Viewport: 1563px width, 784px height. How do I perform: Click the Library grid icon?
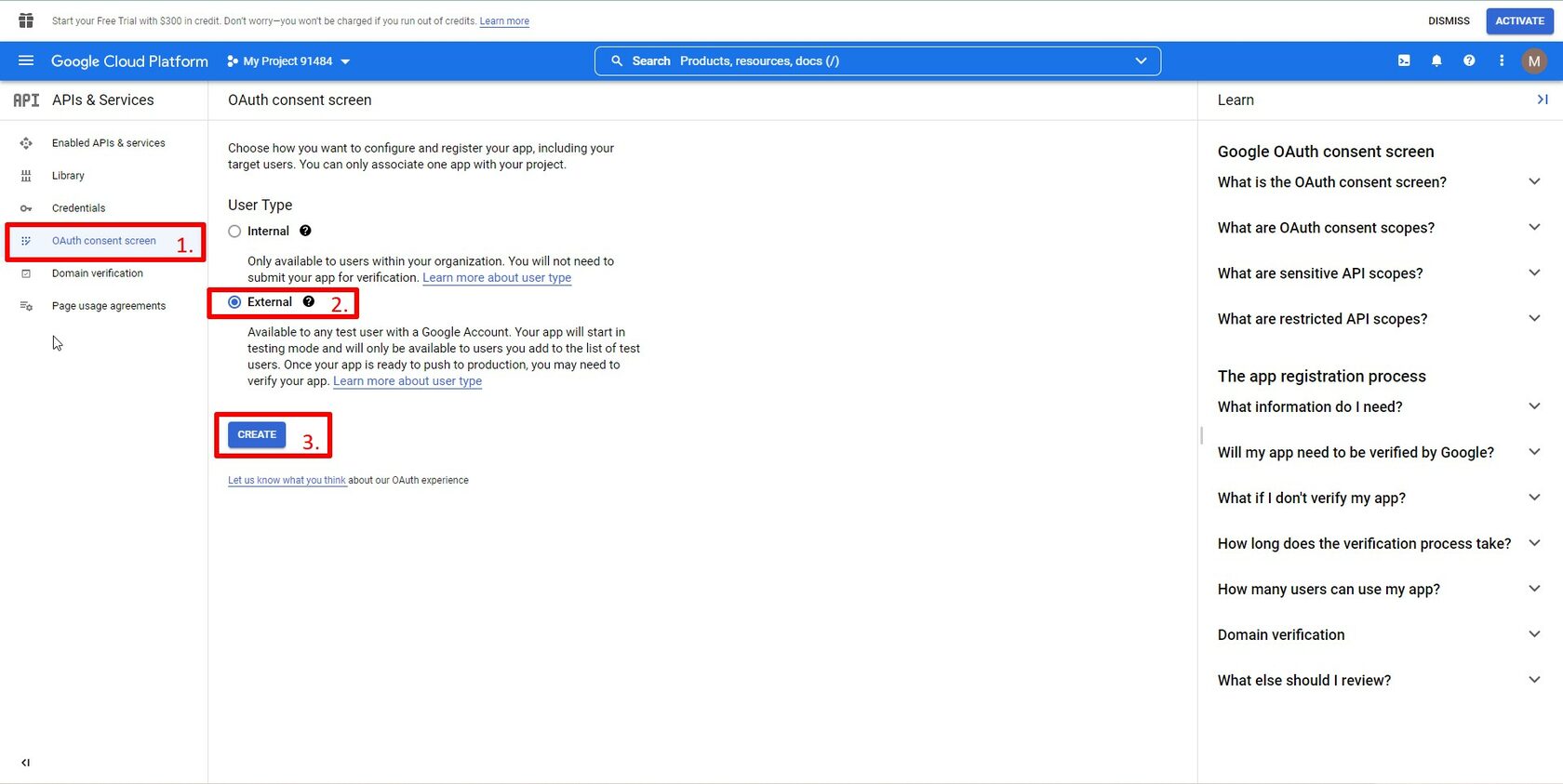coord(26,176)
